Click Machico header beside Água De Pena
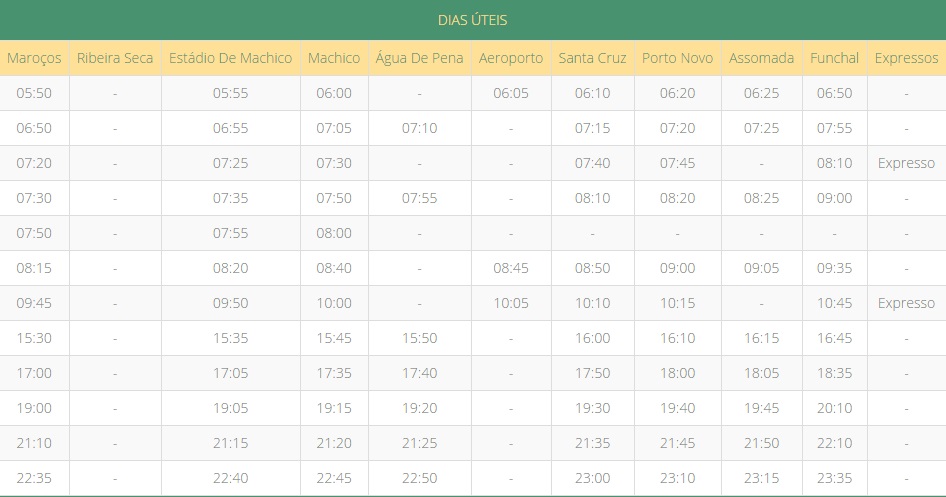This screenshot has width=946, height=497. point(334,58)
